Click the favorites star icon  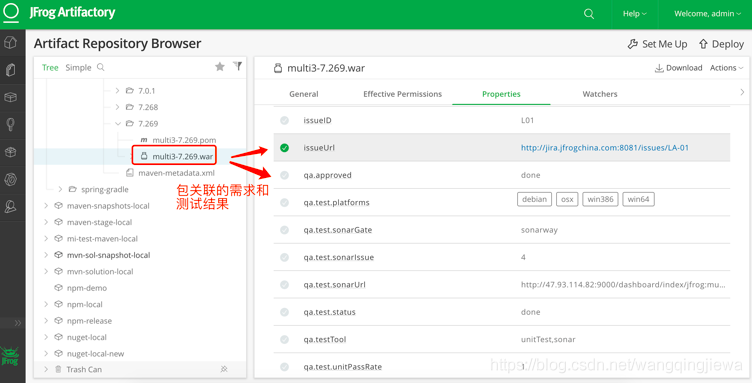(x=220, y=67)
